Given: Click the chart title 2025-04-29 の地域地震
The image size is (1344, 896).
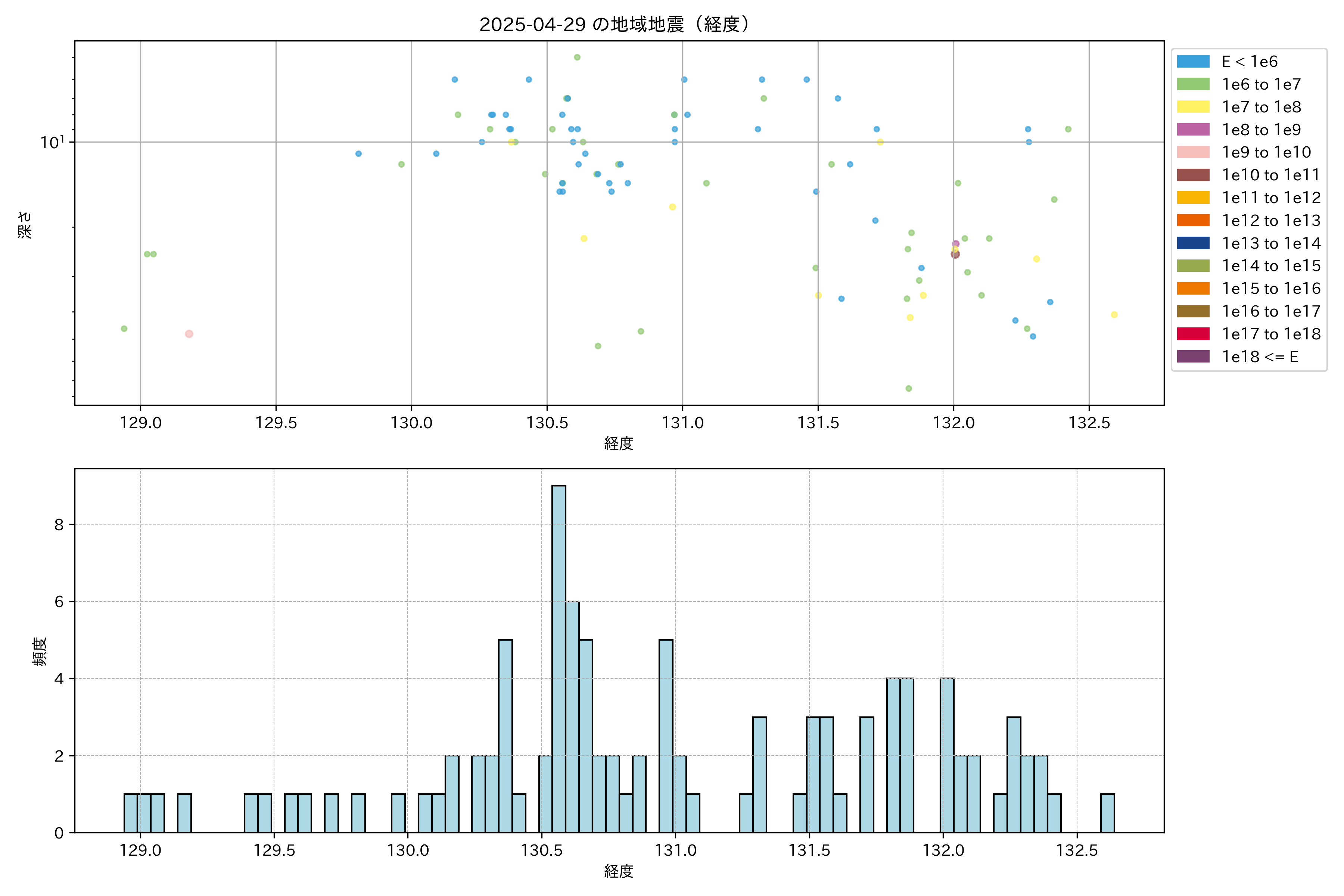Looking at the screenshot, I should (614, 25).
